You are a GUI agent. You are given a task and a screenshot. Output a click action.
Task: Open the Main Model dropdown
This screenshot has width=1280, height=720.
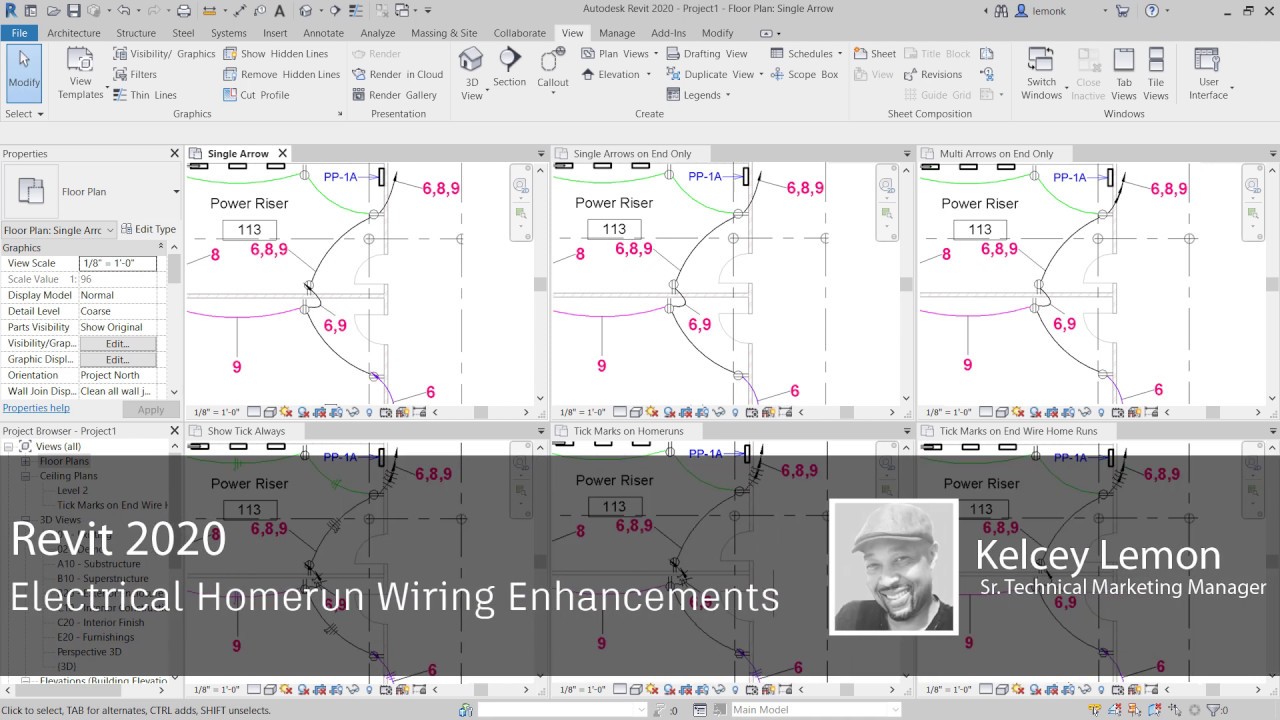(x=896, y=709)
